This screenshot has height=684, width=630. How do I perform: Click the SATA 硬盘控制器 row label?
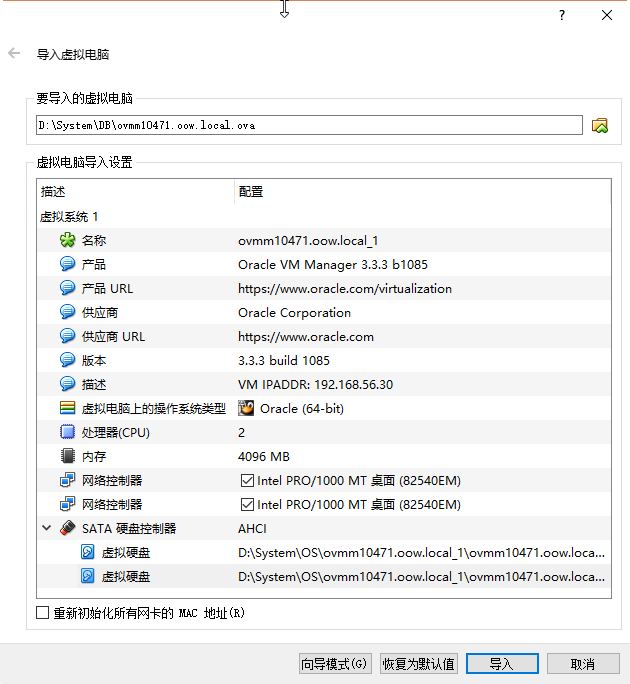129,528
